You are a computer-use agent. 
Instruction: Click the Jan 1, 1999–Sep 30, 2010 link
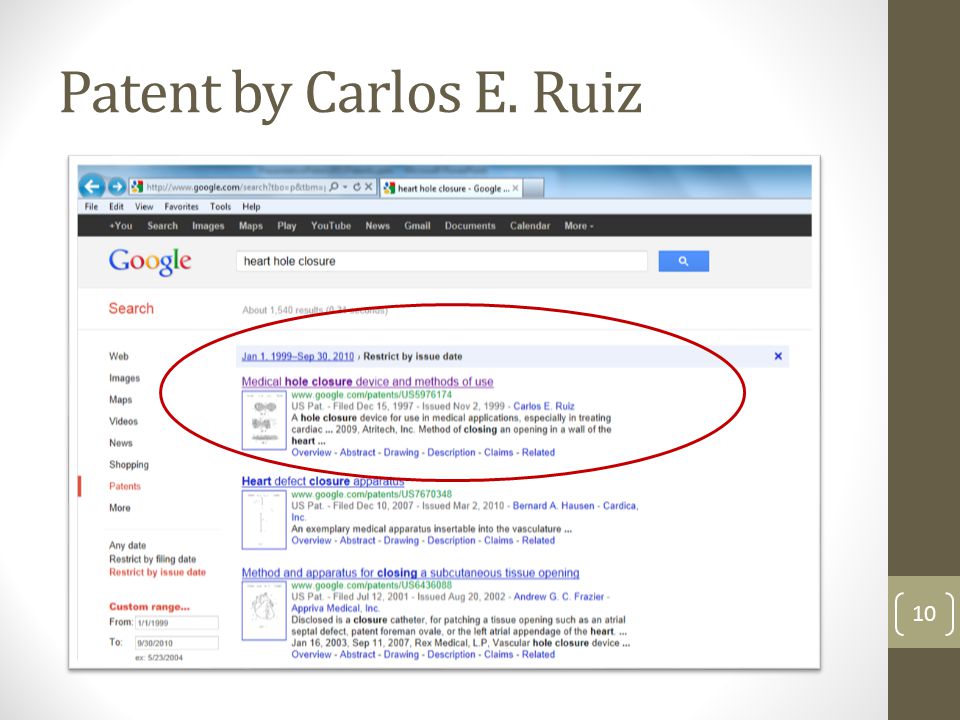[x=298, y=356]
